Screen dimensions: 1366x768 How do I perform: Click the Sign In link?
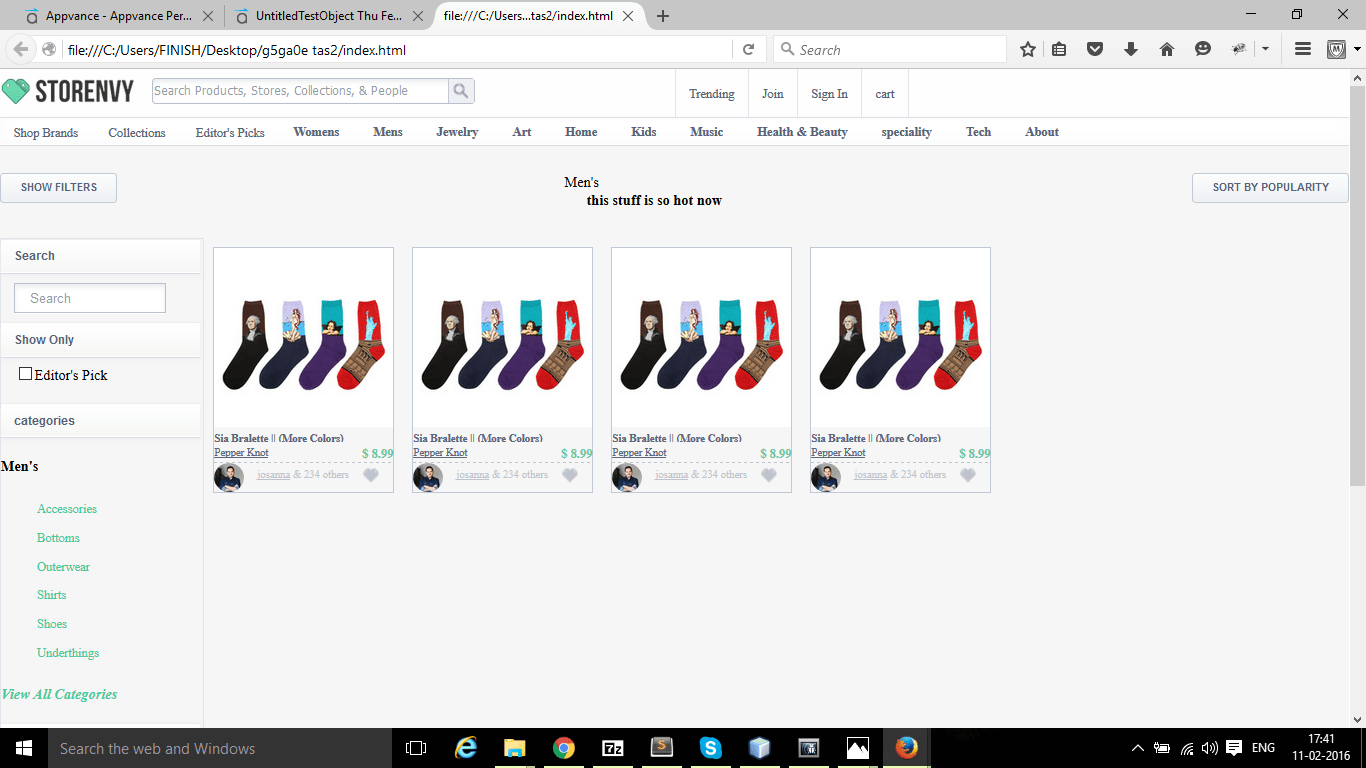[x=829, y=94]
